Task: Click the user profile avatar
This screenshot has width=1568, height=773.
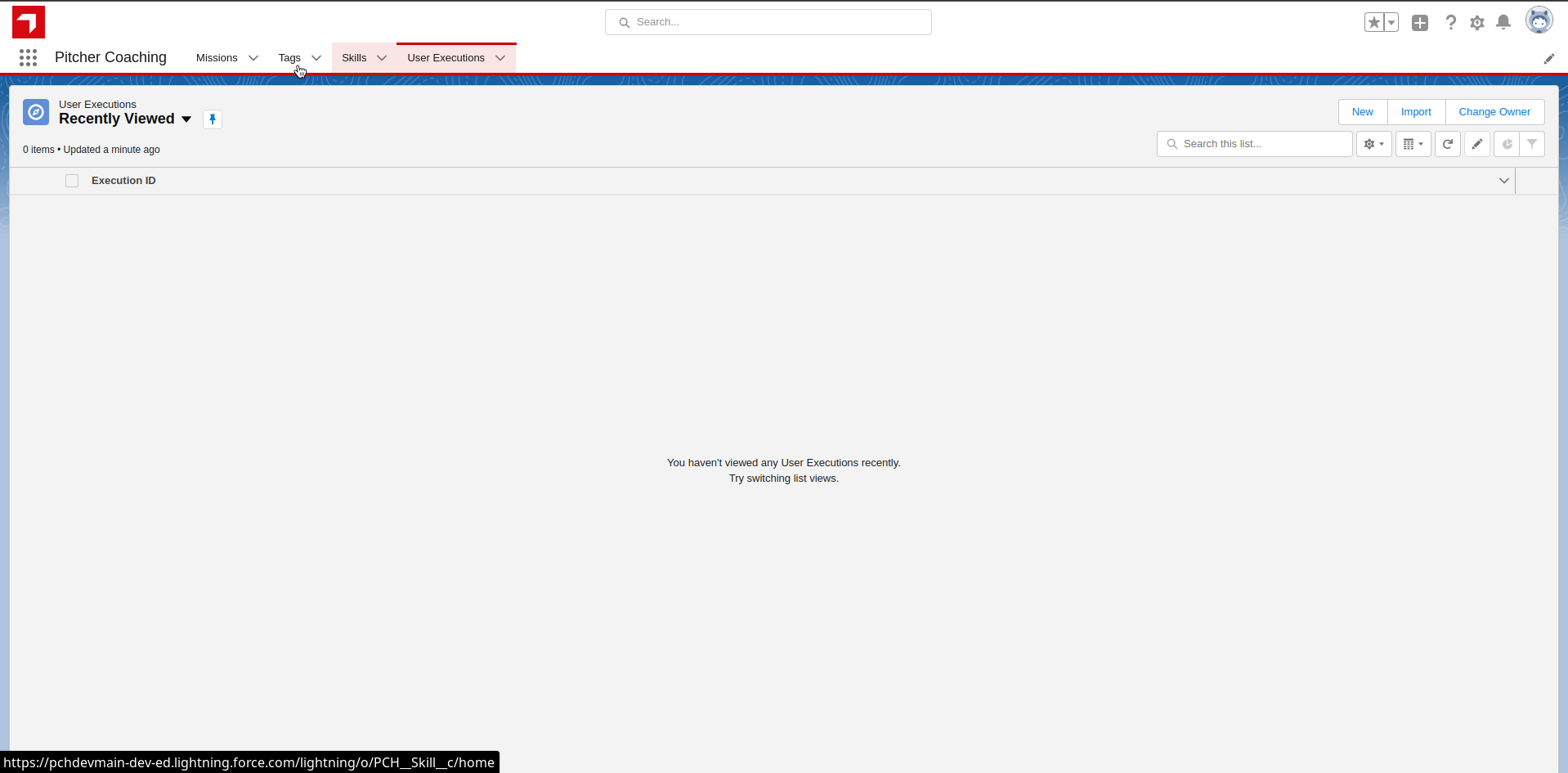Action: [x=1539, y=21]
